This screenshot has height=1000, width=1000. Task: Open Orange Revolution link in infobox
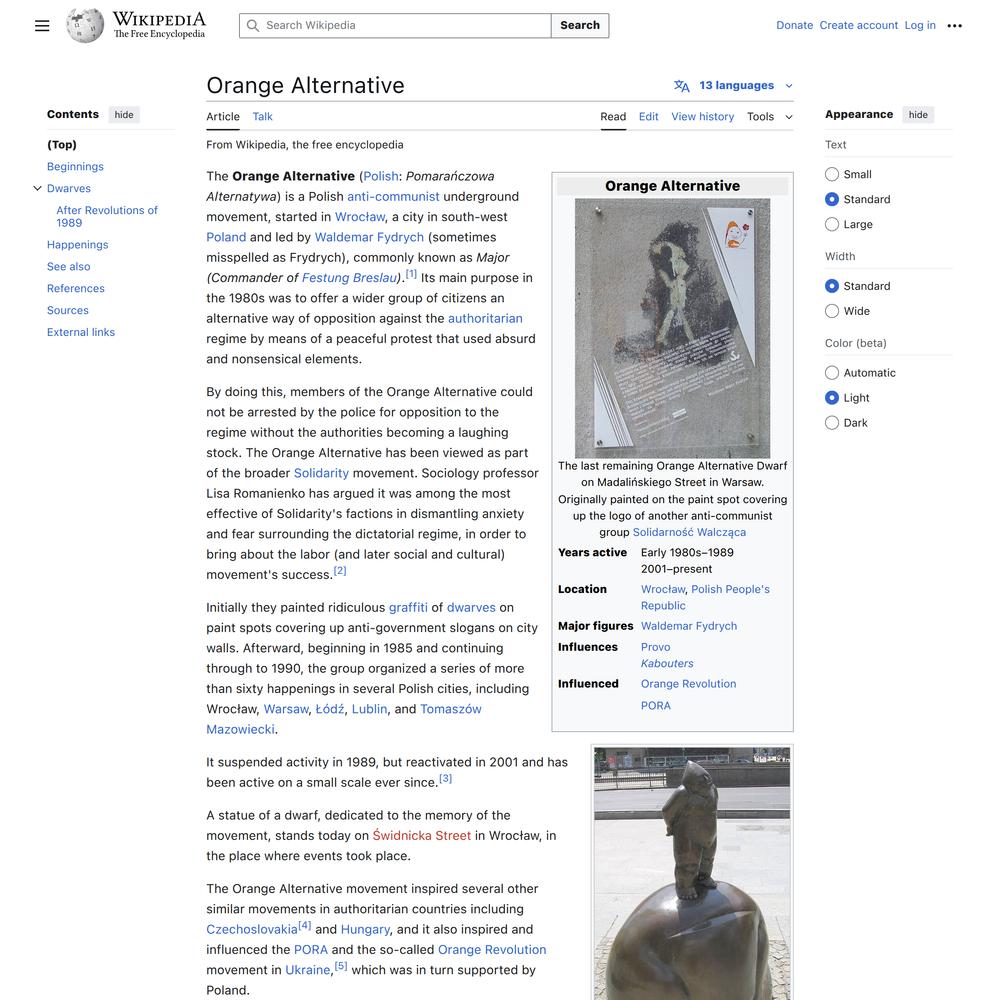[689, 684]
